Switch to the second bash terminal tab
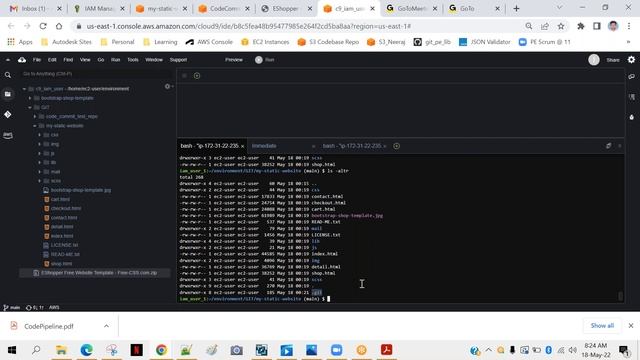The height and width of the screenshot is (360, 640). pos(352,146)
